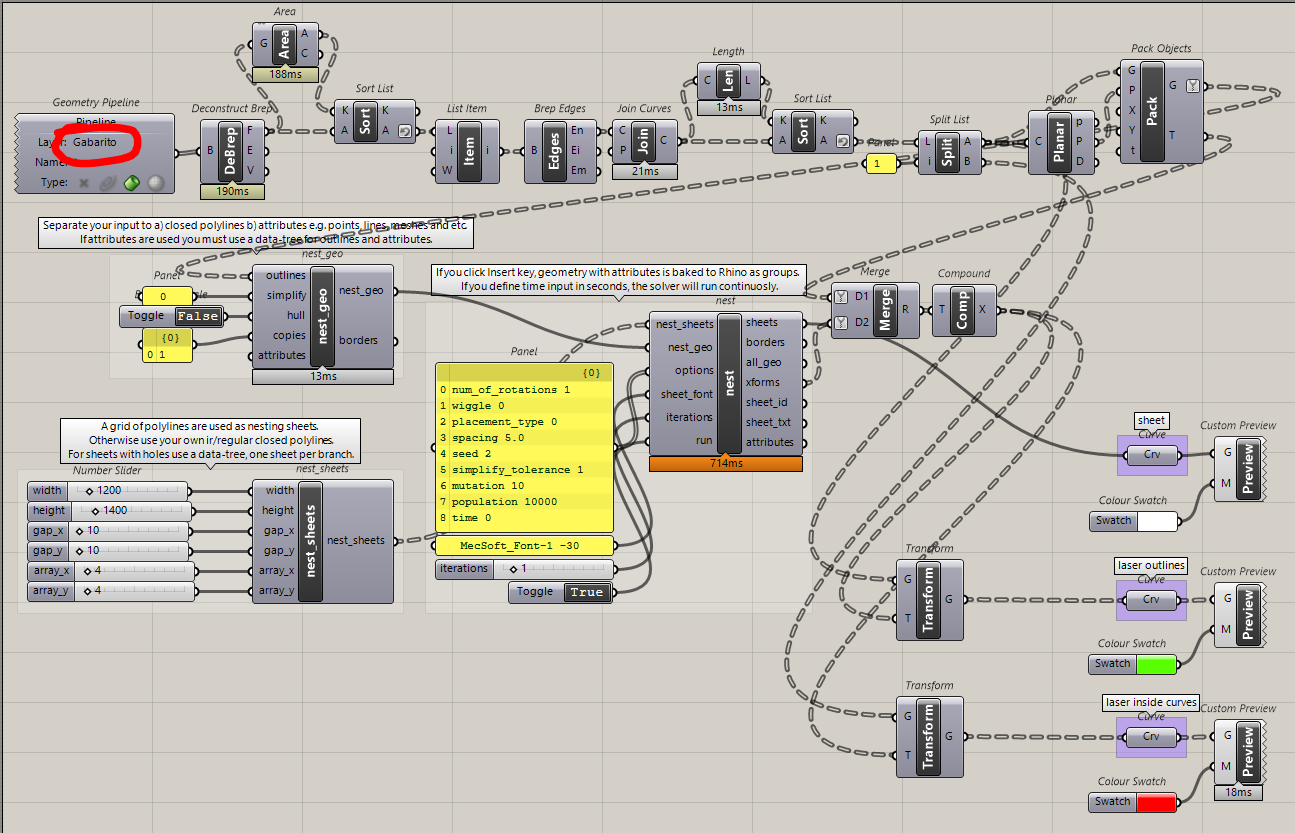Select the Pack Objects component
The image size is (1295, 833).
pos(1161,110)
